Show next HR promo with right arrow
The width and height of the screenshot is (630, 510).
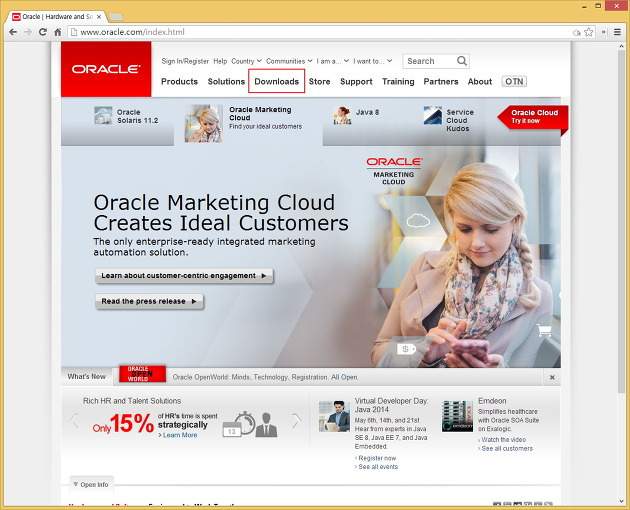[297, 421]
